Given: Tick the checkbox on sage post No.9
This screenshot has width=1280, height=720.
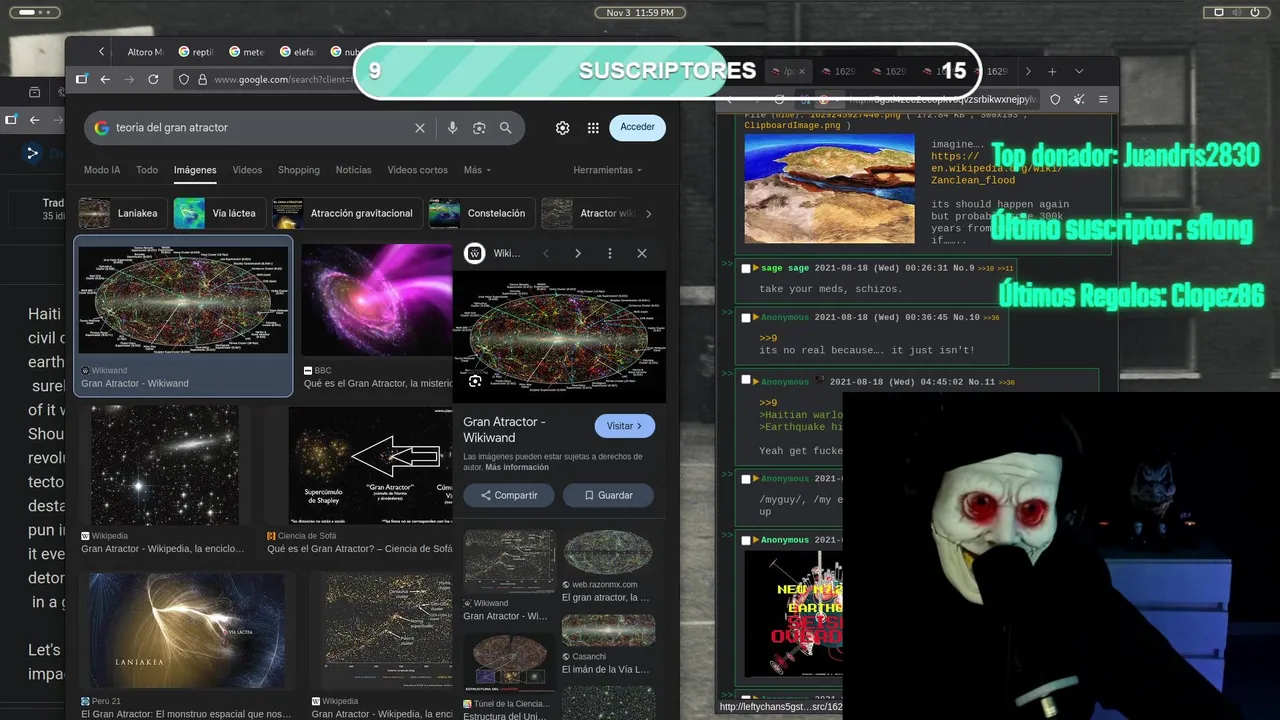Looking at the screenshot, I should 746,268.
